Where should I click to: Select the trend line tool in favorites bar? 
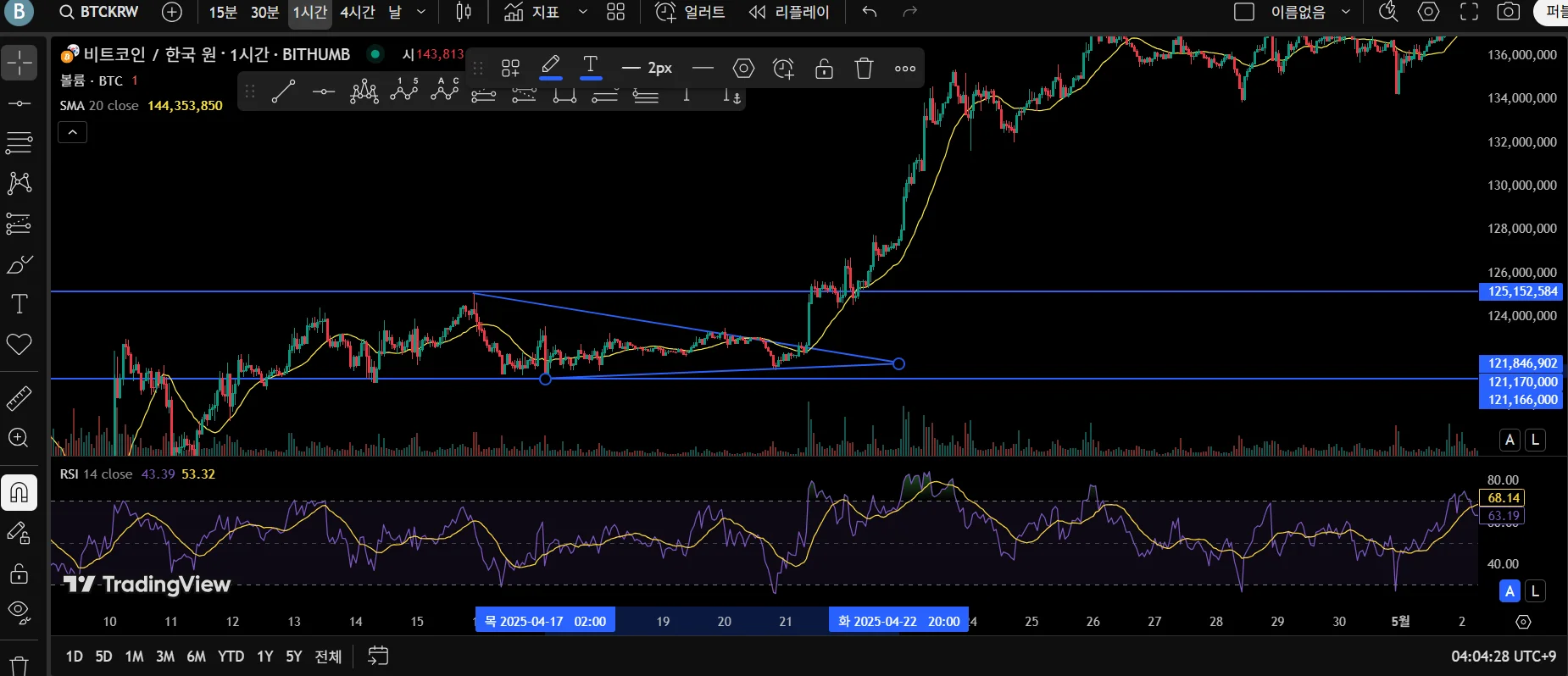pos(283,91)
